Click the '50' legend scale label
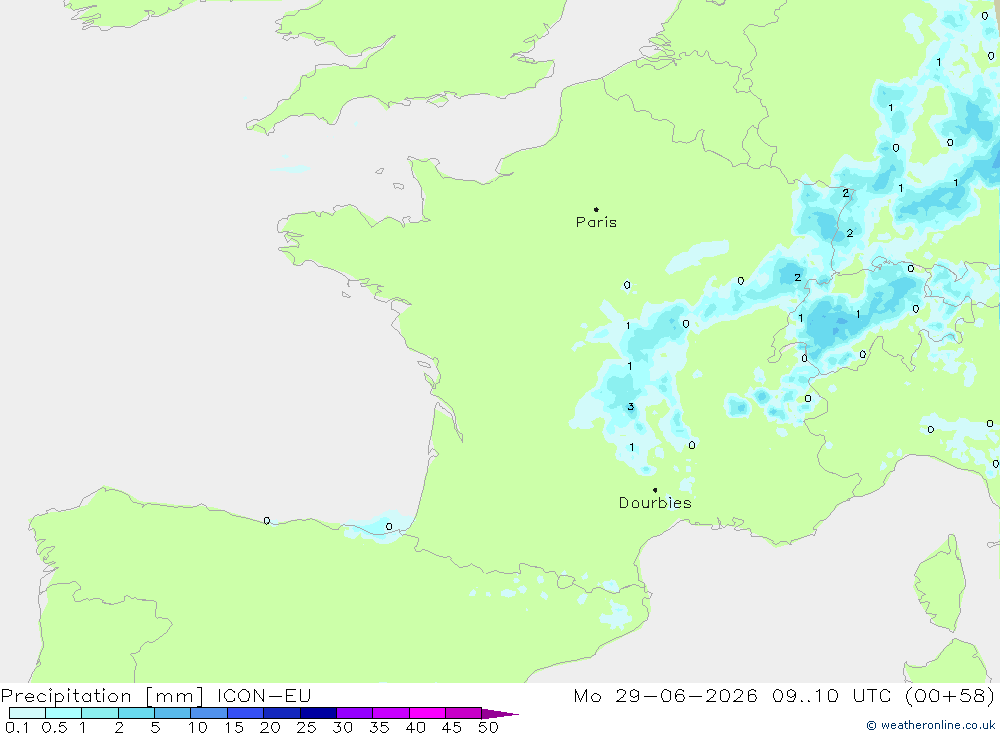Screen dimensions: 1000x733 (x=489, y=727)
